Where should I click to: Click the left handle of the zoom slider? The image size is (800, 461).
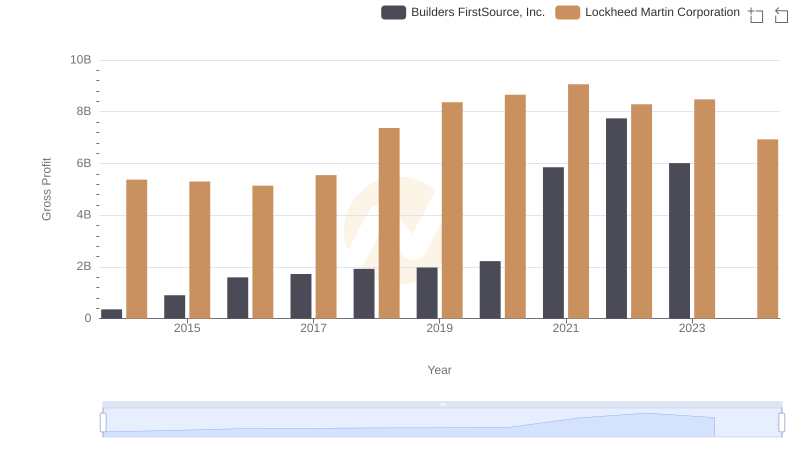[103, 422]
